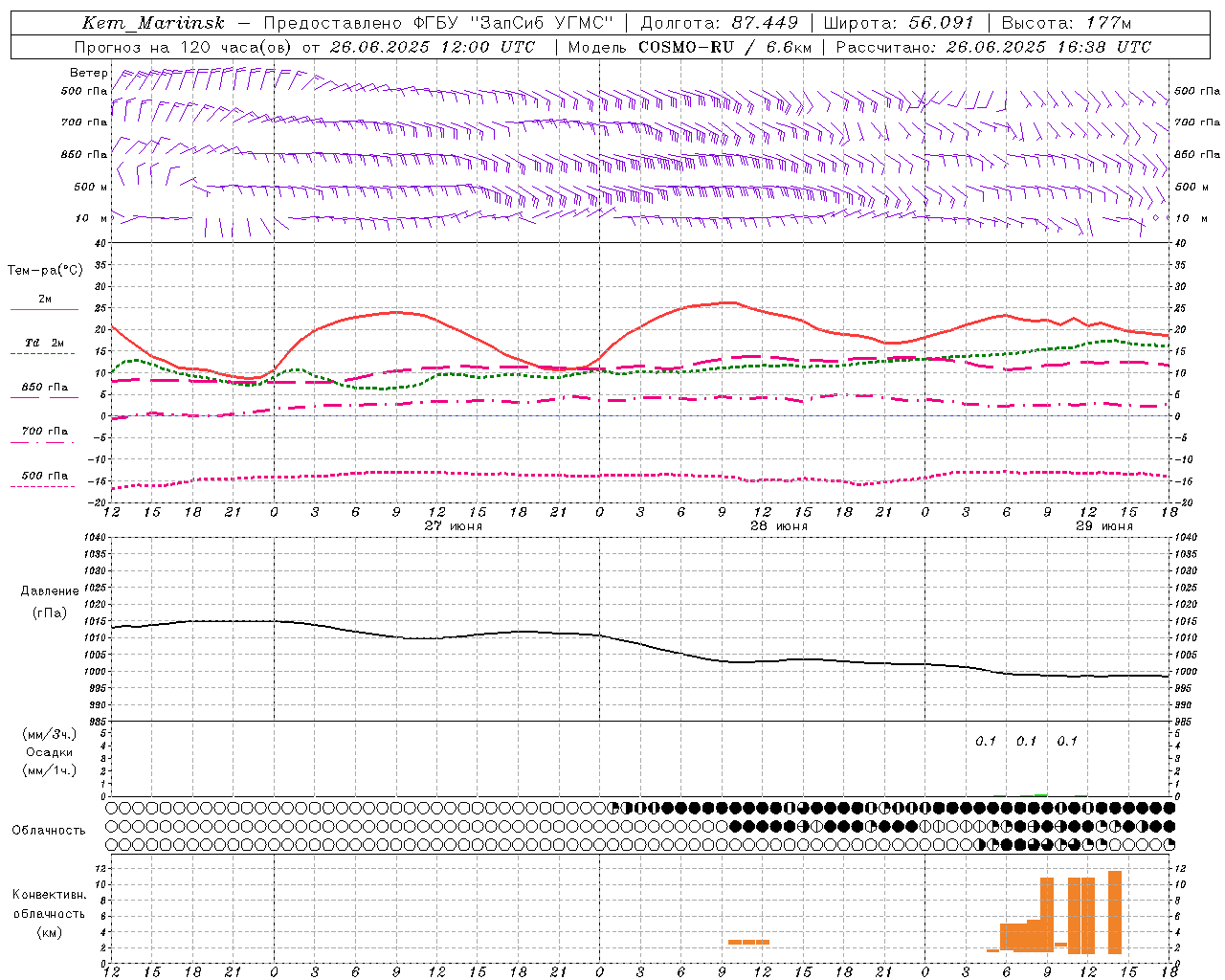Click the Широта: 56.091 value

(899, 23)
